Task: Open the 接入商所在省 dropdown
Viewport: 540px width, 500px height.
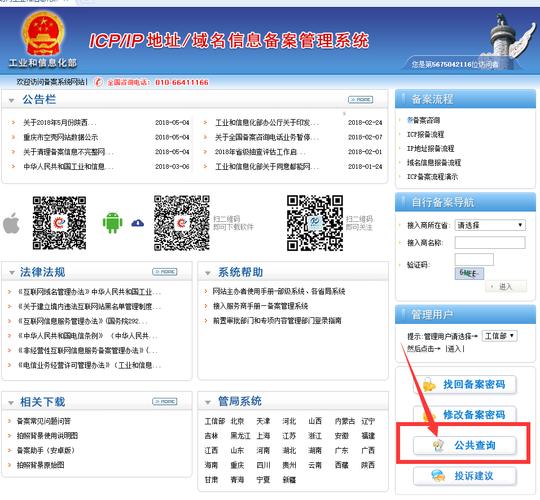Action: (x=490, y=225)
